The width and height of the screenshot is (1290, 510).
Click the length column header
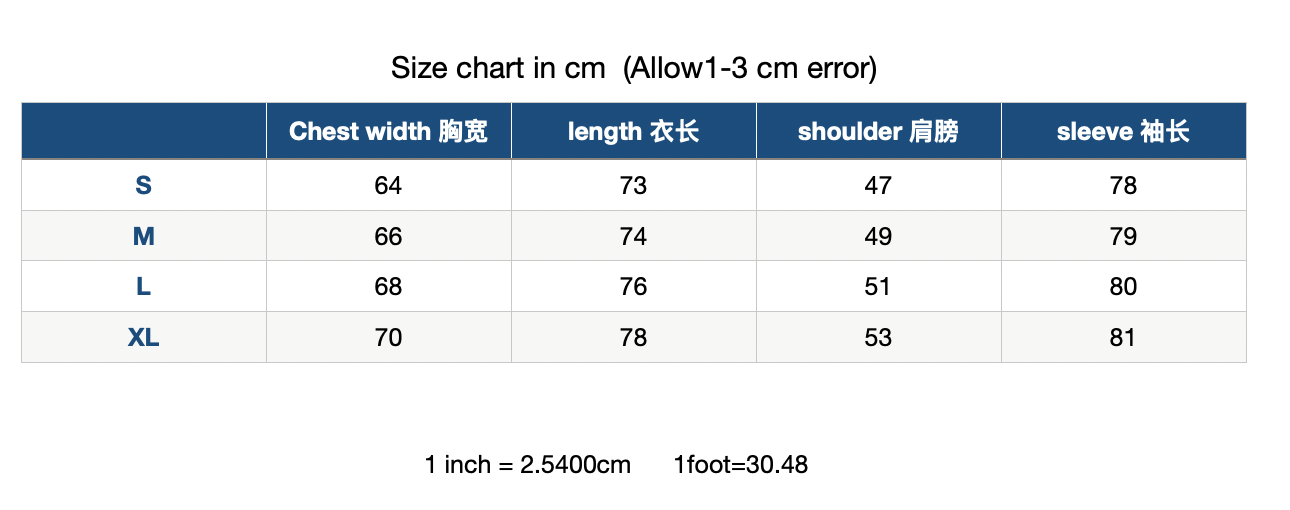tap(633, 131)
